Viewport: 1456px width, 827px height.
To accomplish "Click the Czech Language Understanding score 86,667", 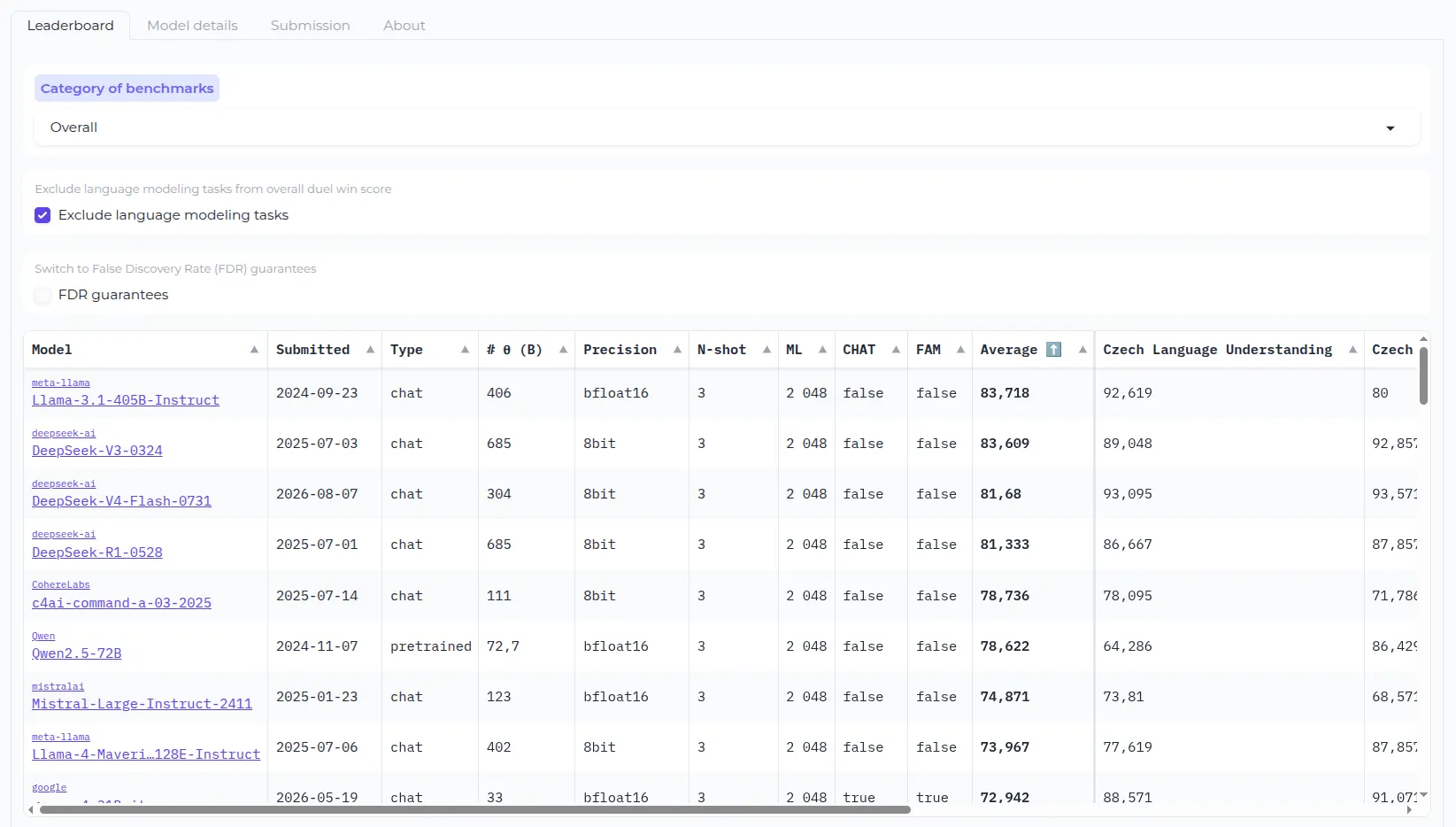I will 1128,545.
